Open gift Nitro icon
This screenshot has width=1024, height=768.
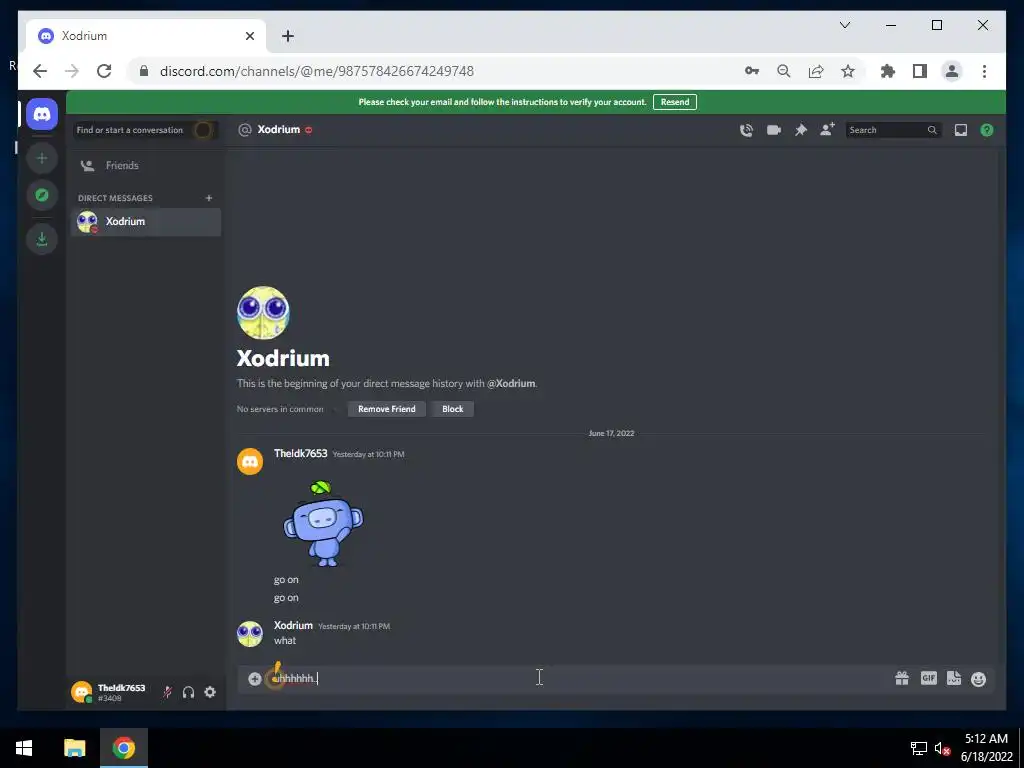902,679
